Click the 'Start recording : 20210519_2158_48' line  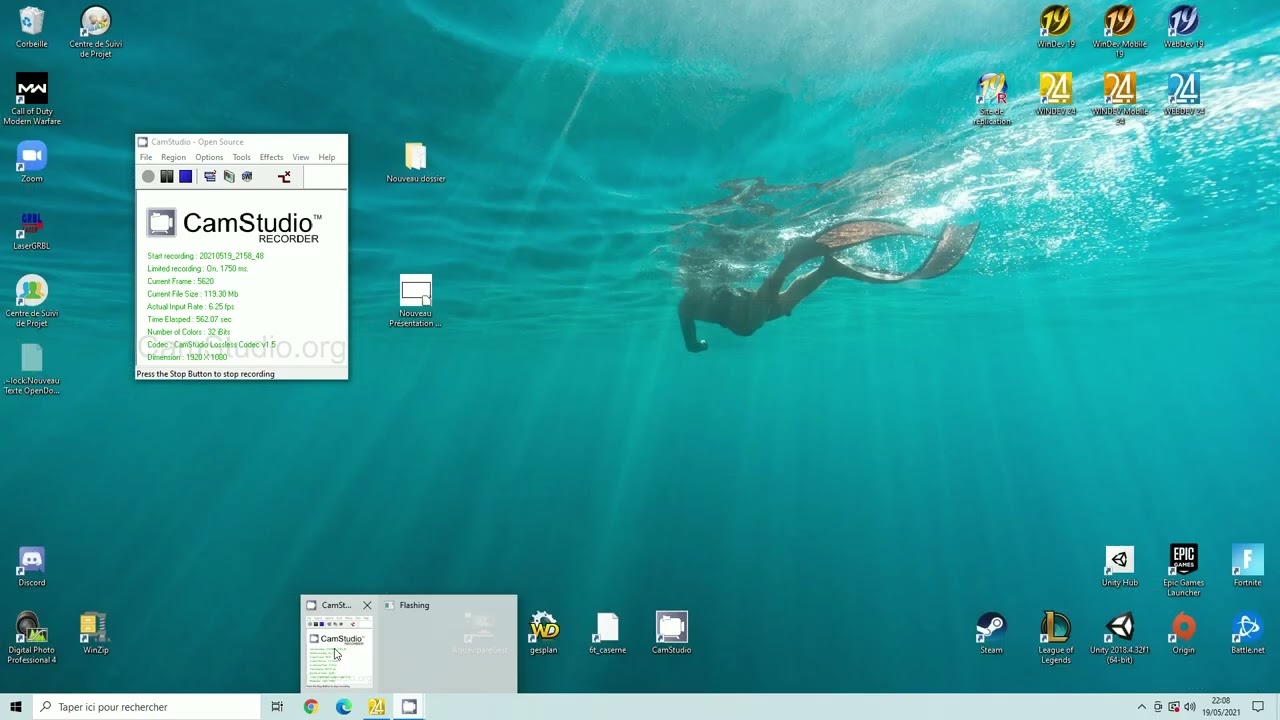pos(205,256)
